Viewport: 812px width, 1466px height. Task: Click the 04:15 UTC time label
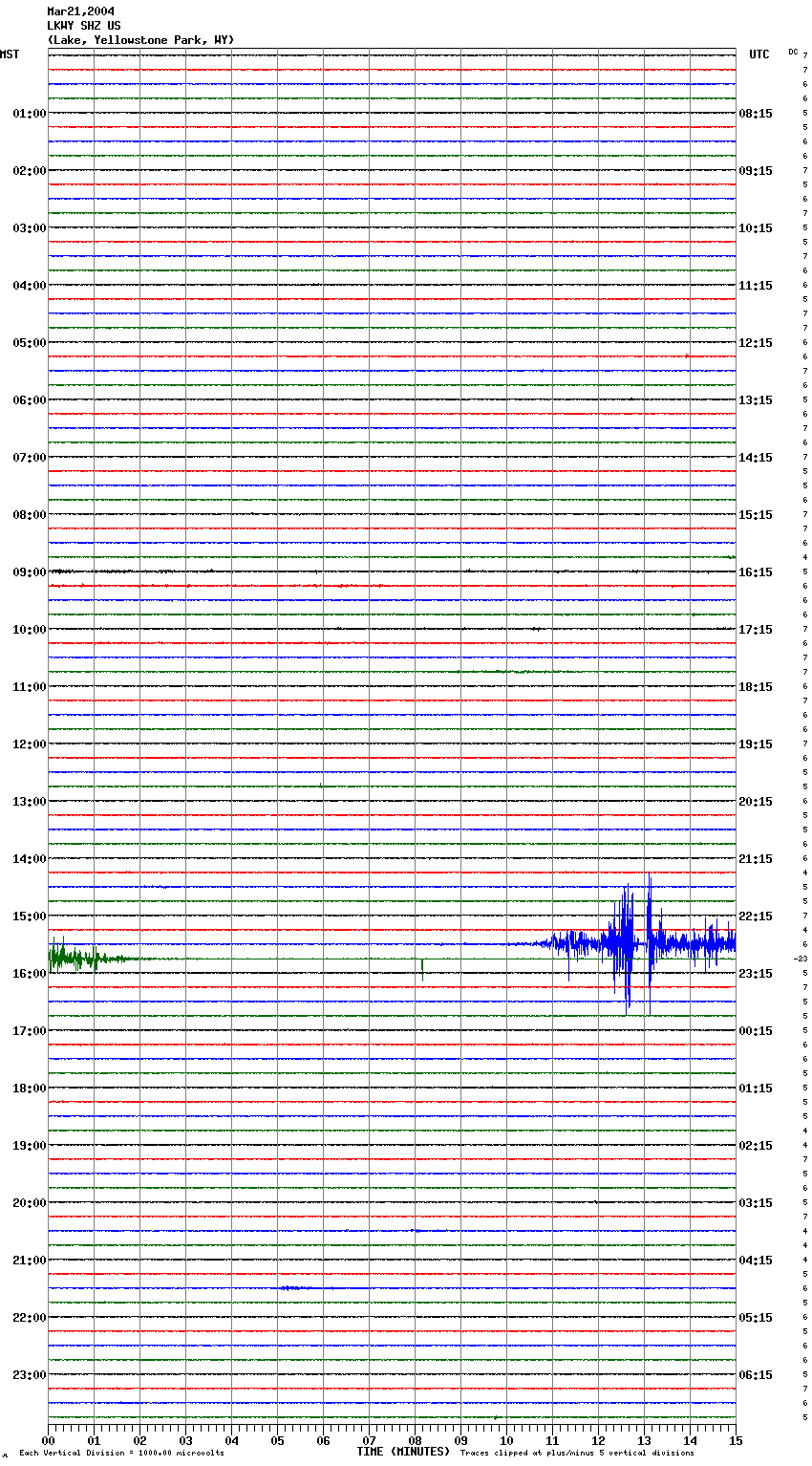point(756,1261)
